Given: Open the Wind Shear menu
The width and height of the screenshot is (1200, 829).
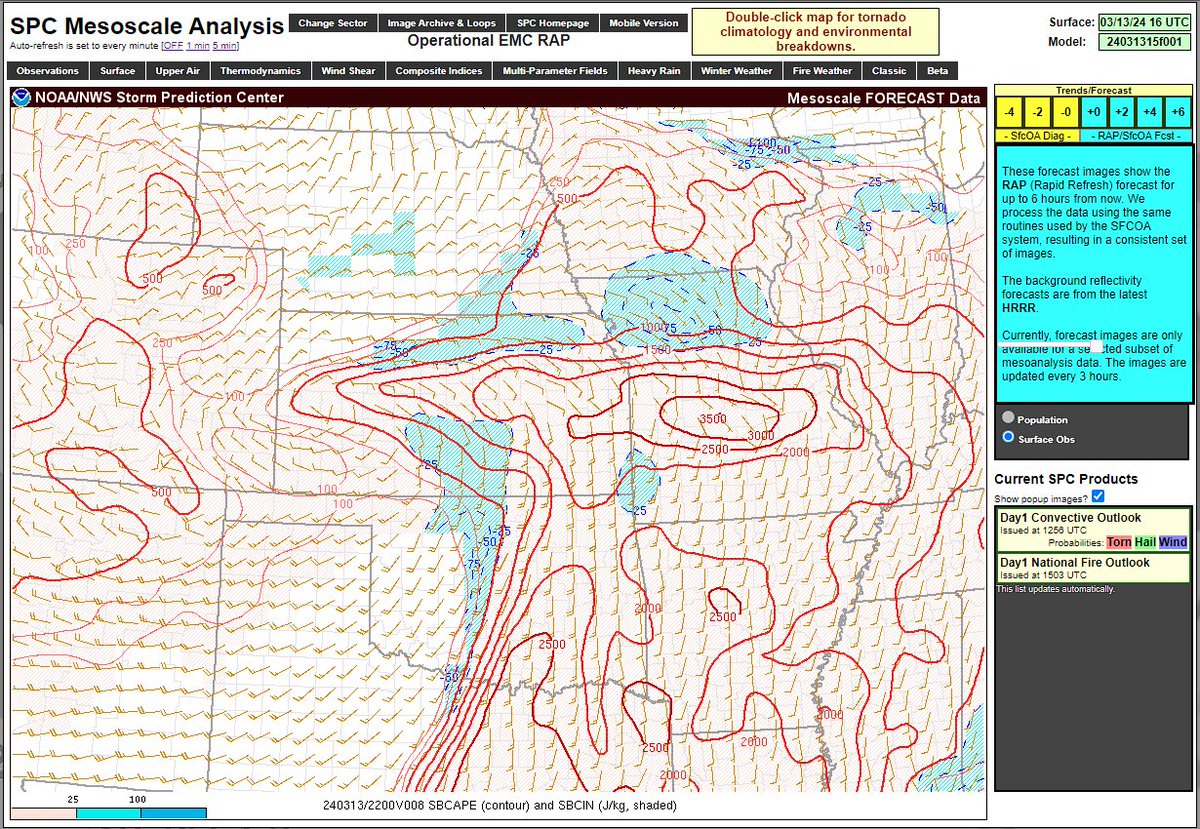Looking at the screenshot, I should pos(348,71).
